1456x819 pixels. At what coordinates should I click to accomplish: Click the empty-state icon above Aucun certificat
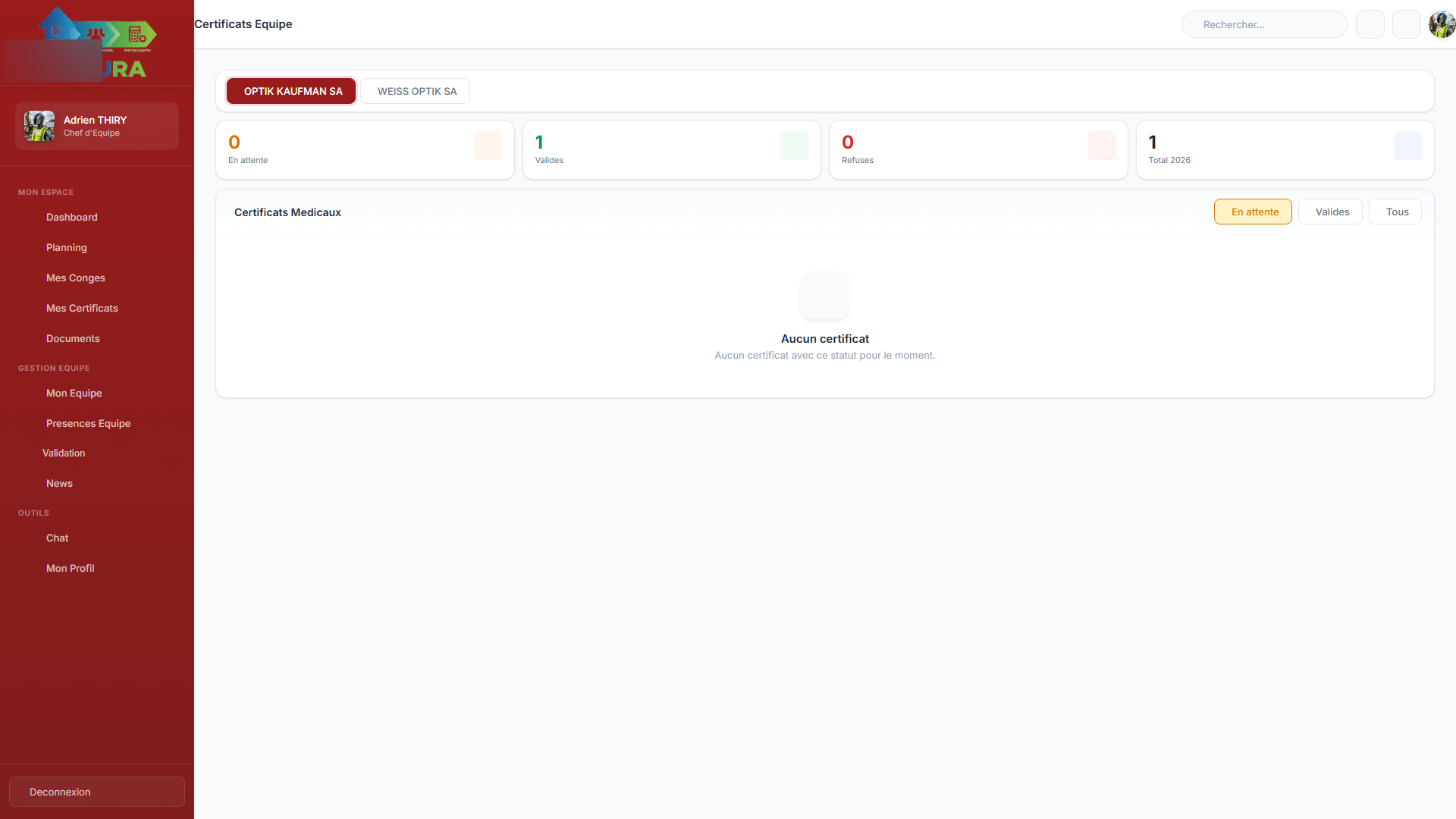(x=824, y=296)
